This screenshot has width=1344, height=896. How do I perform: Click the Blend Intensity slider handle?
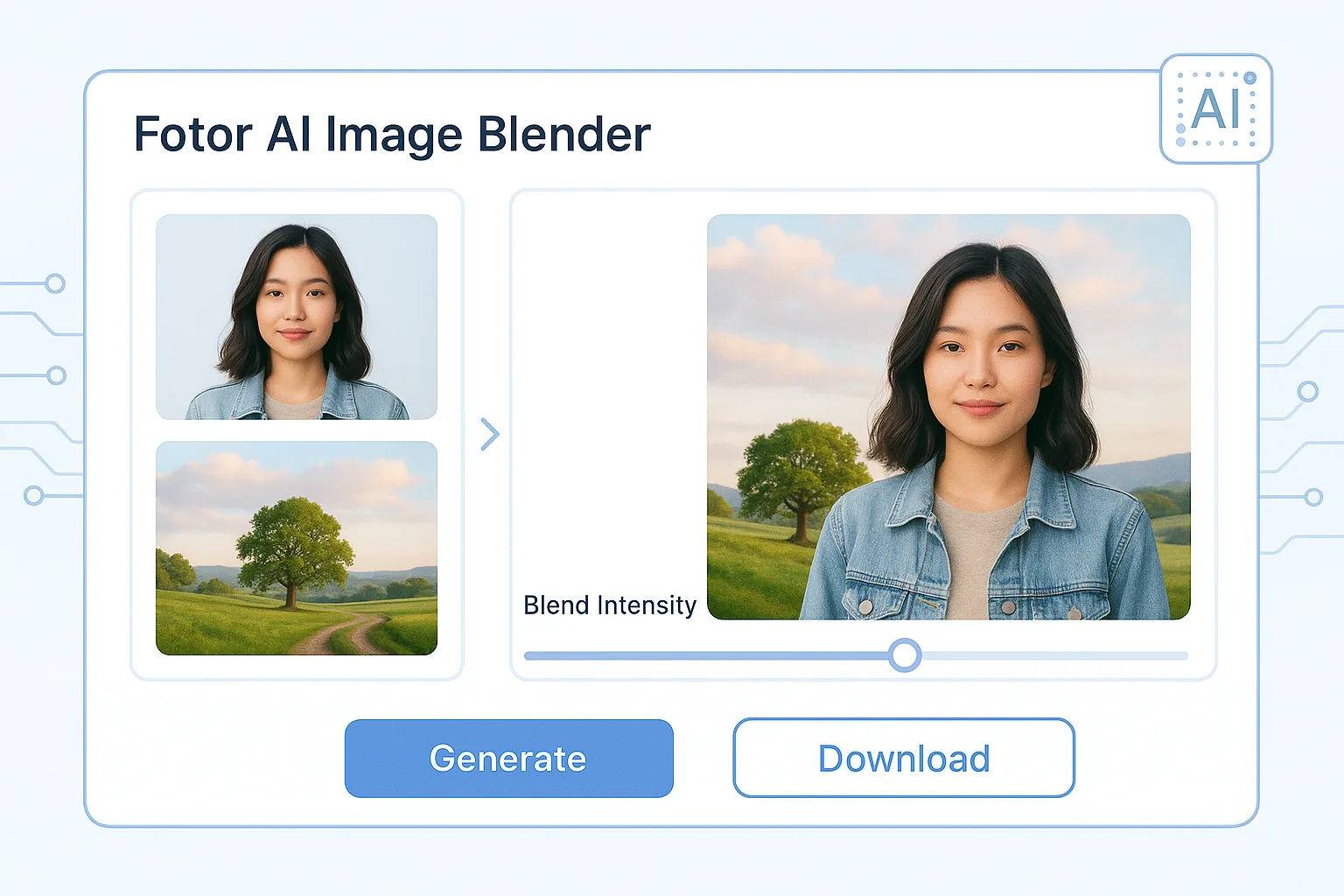tap(905, 654)
